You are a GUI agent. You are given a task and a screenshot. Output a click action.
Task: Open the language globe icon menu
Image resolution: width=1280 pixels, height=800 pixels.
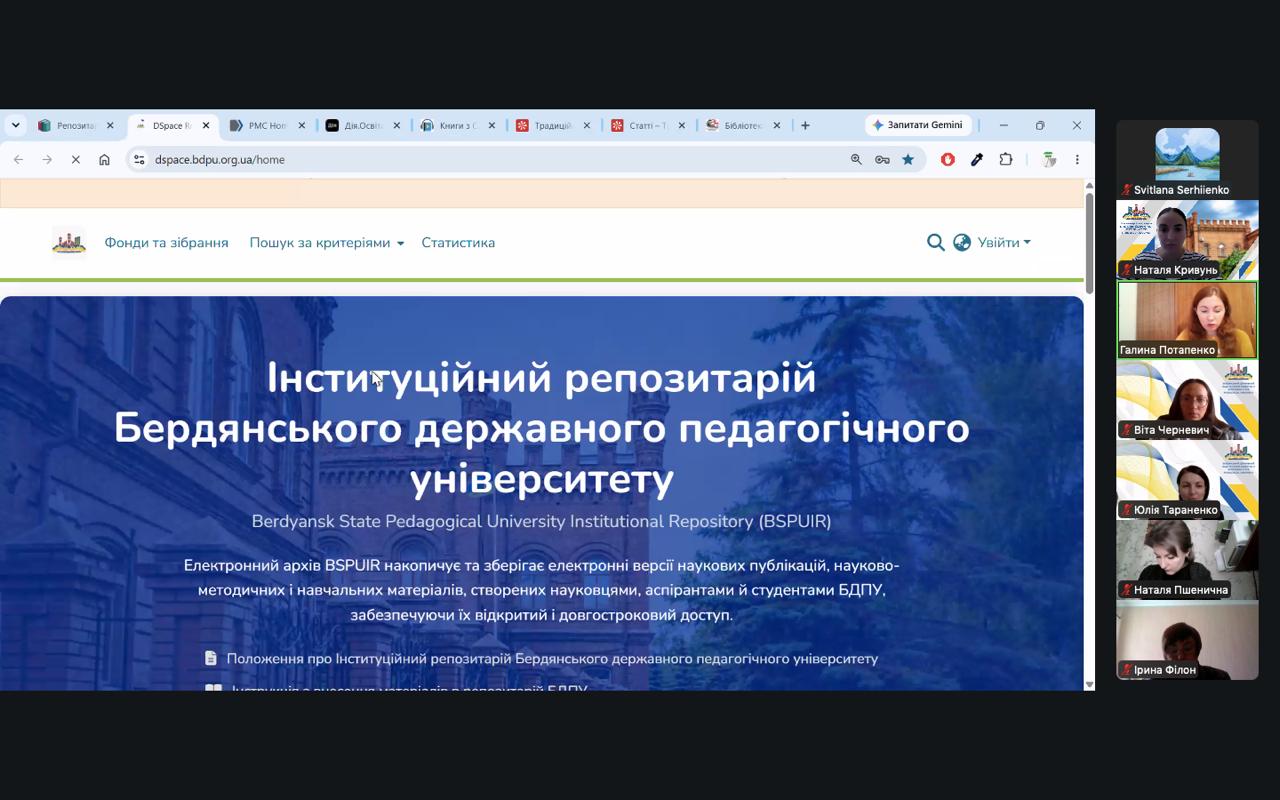[x=962, y=242]
